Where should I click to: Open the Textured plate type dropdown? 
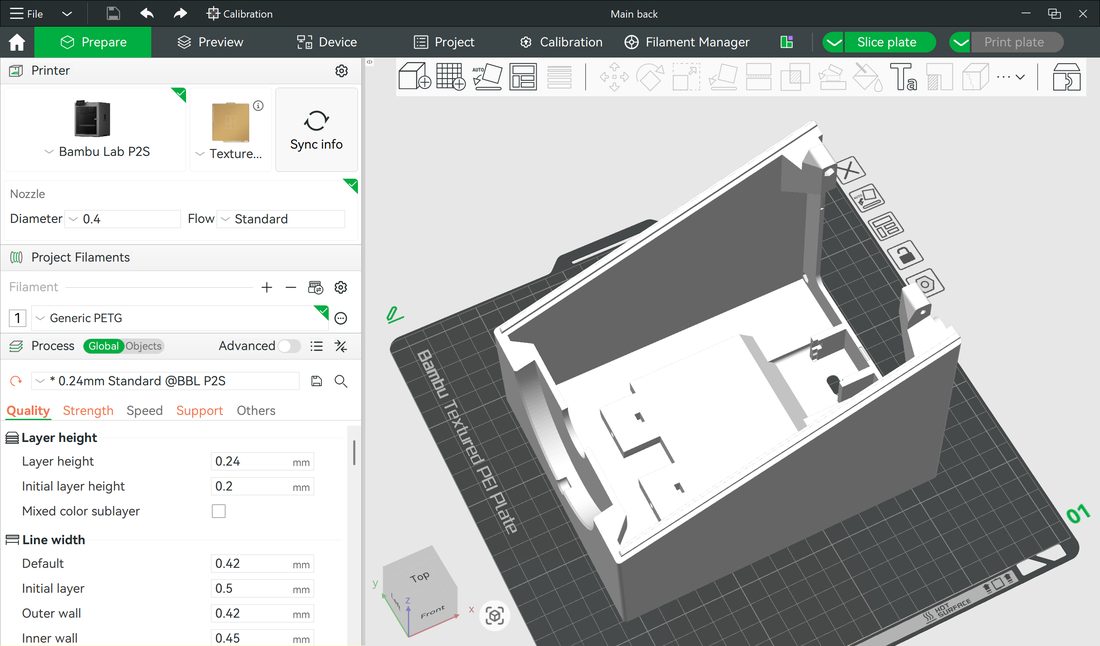pos(229,154)
